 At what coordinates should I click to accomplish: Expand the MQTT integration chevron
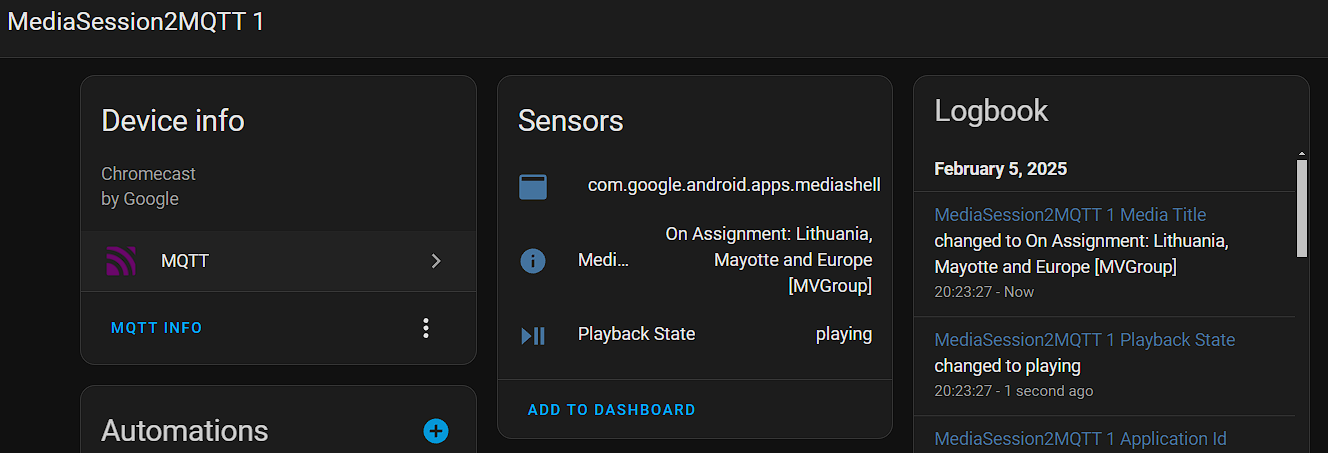tap(436, 261)
